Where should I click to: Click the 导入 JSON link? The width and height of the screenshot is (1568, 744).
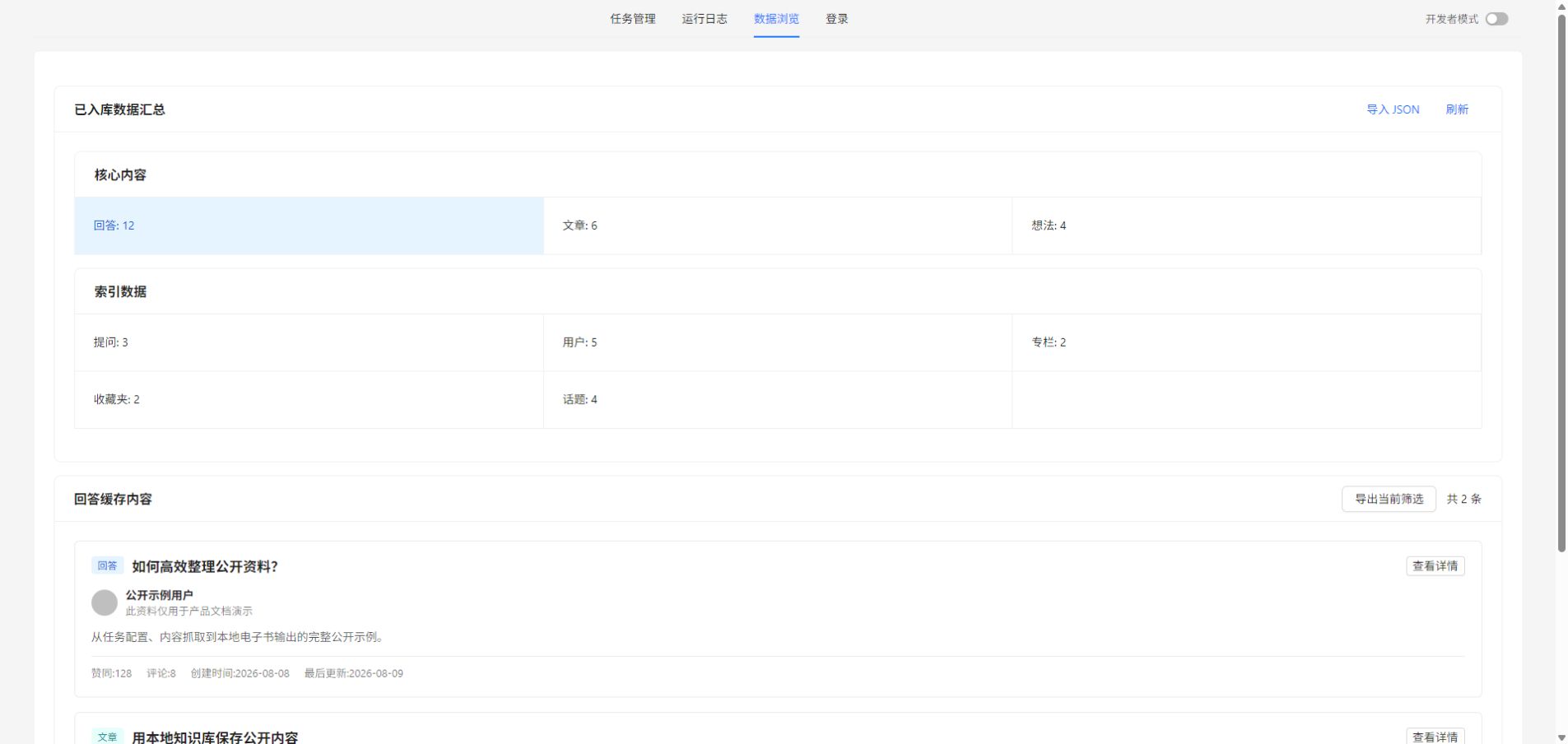pos(1393,109)
